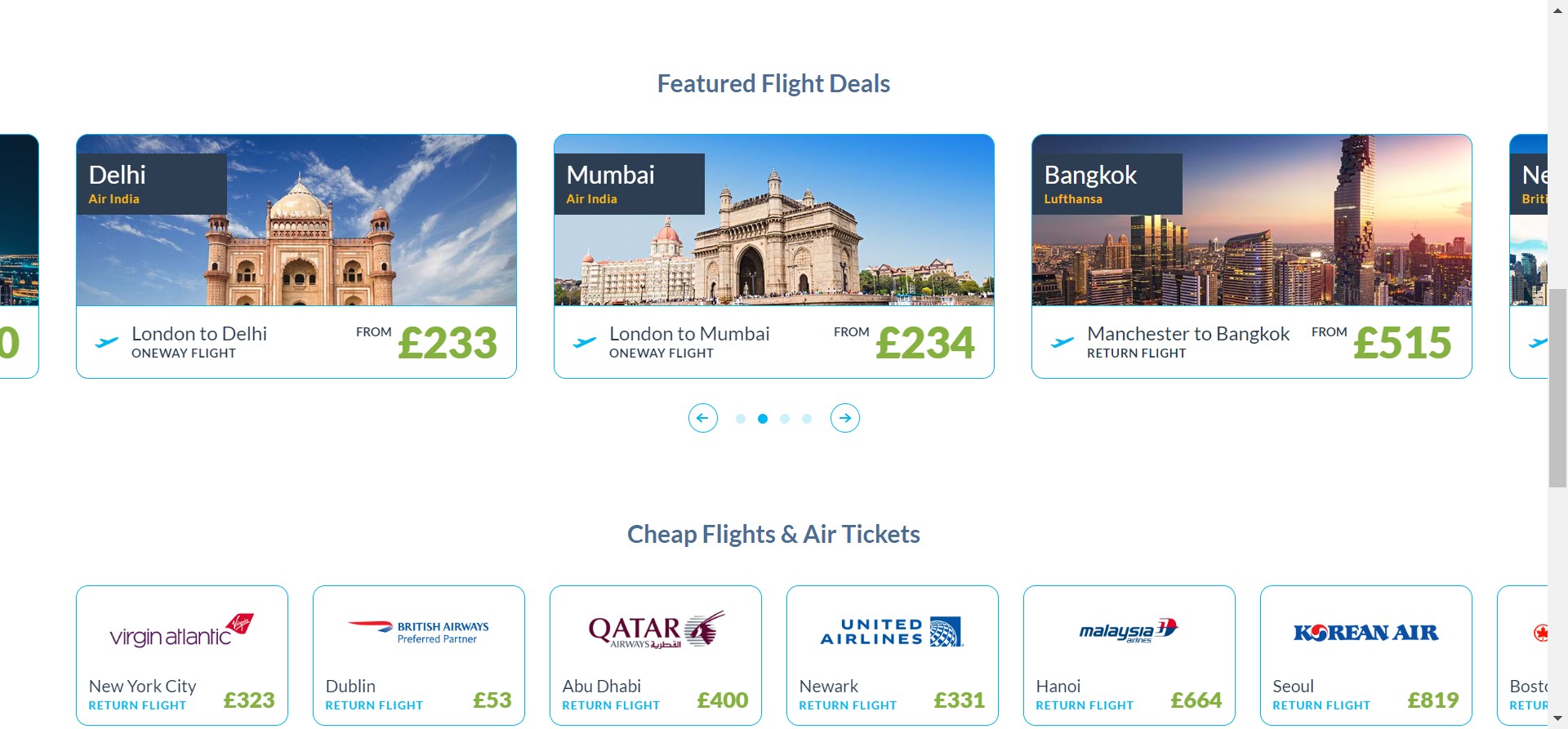Screen dimensions: 1568x729
Task: Click the British Airways logo
Action: click(418, 631)
